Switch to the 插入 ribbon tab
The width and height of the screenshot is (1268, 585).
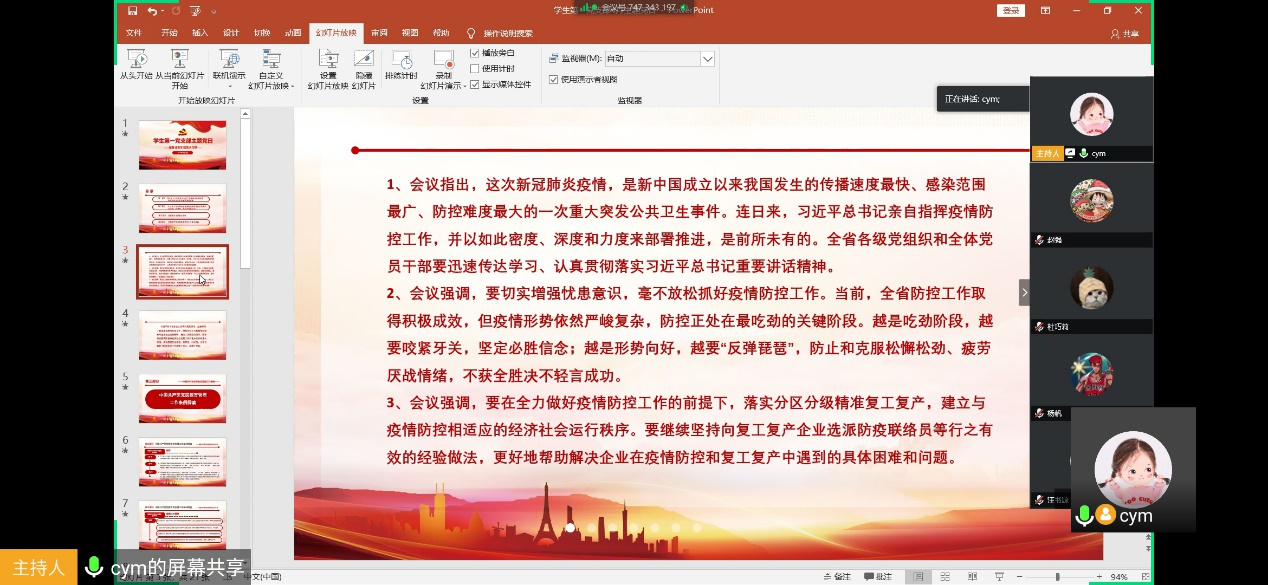[x=200, y=33]
